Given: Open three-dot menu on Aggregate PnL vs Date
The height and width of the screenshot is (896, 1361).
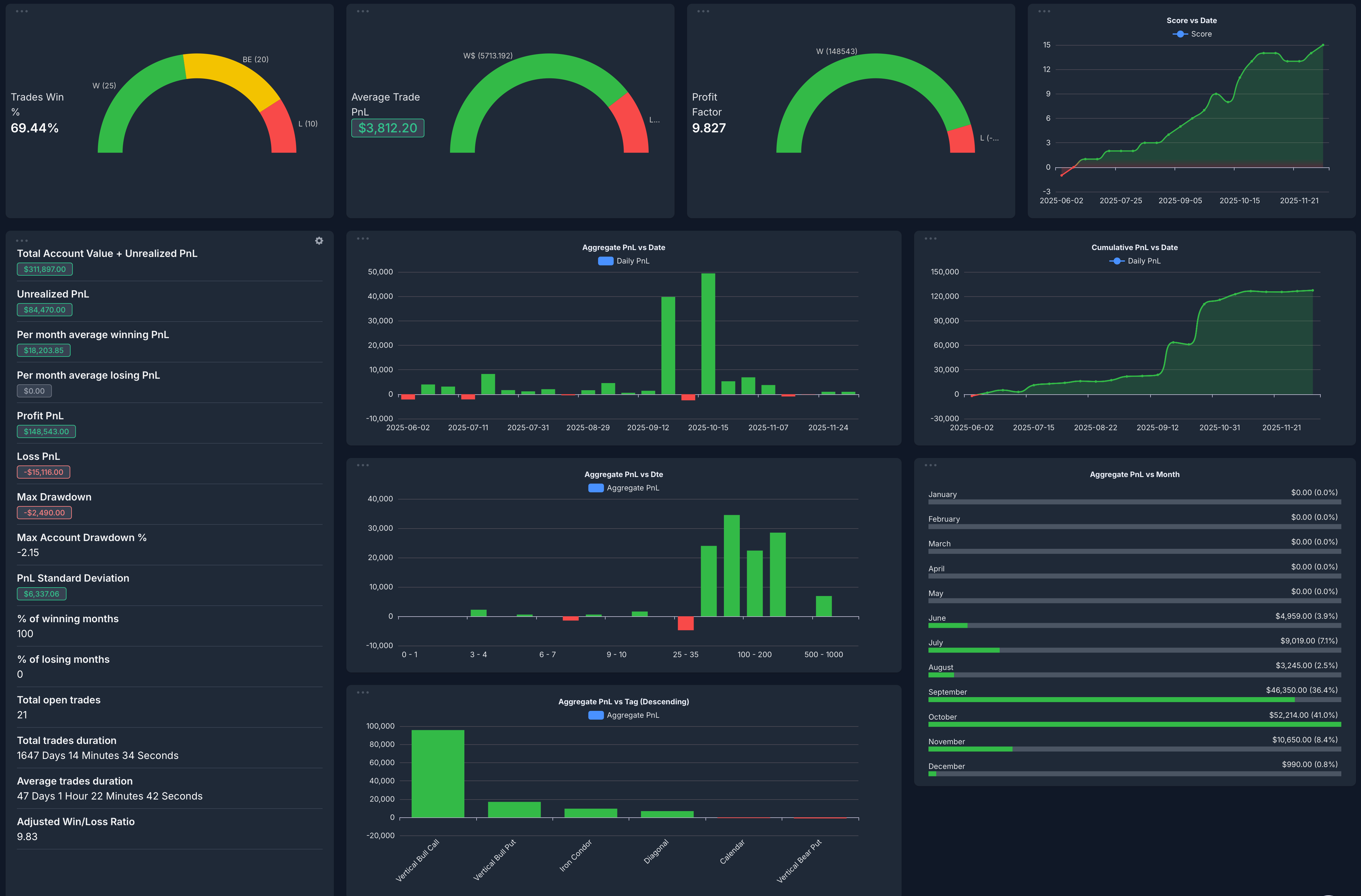Looking at the screenshot, I should pos(363,239).
